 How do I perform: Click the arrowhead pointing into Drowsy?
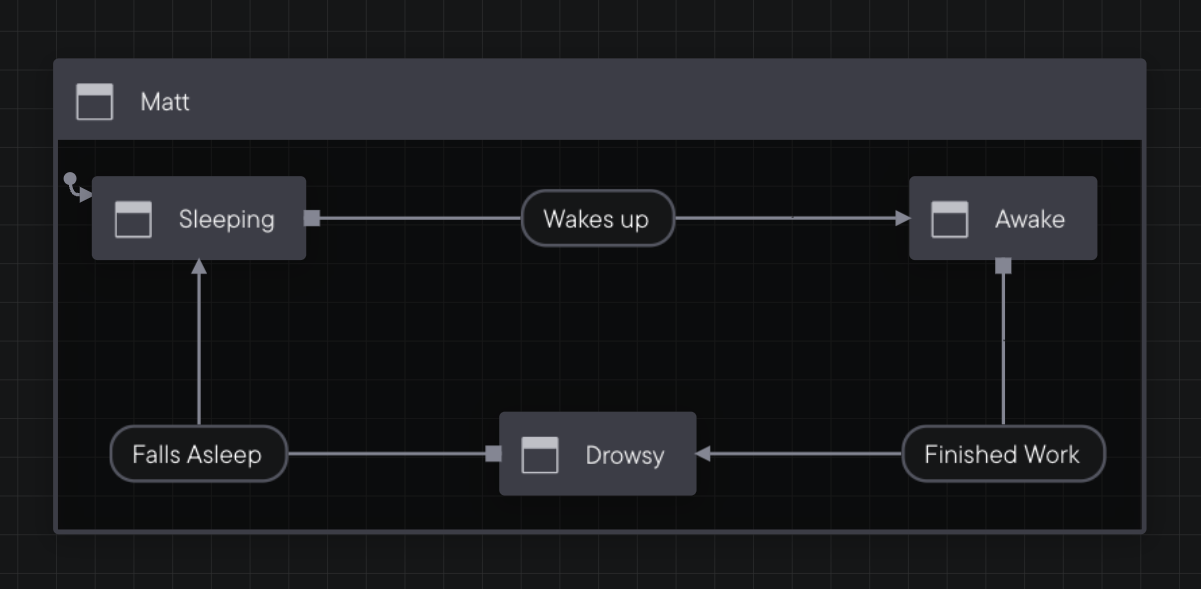click(703, 454)
